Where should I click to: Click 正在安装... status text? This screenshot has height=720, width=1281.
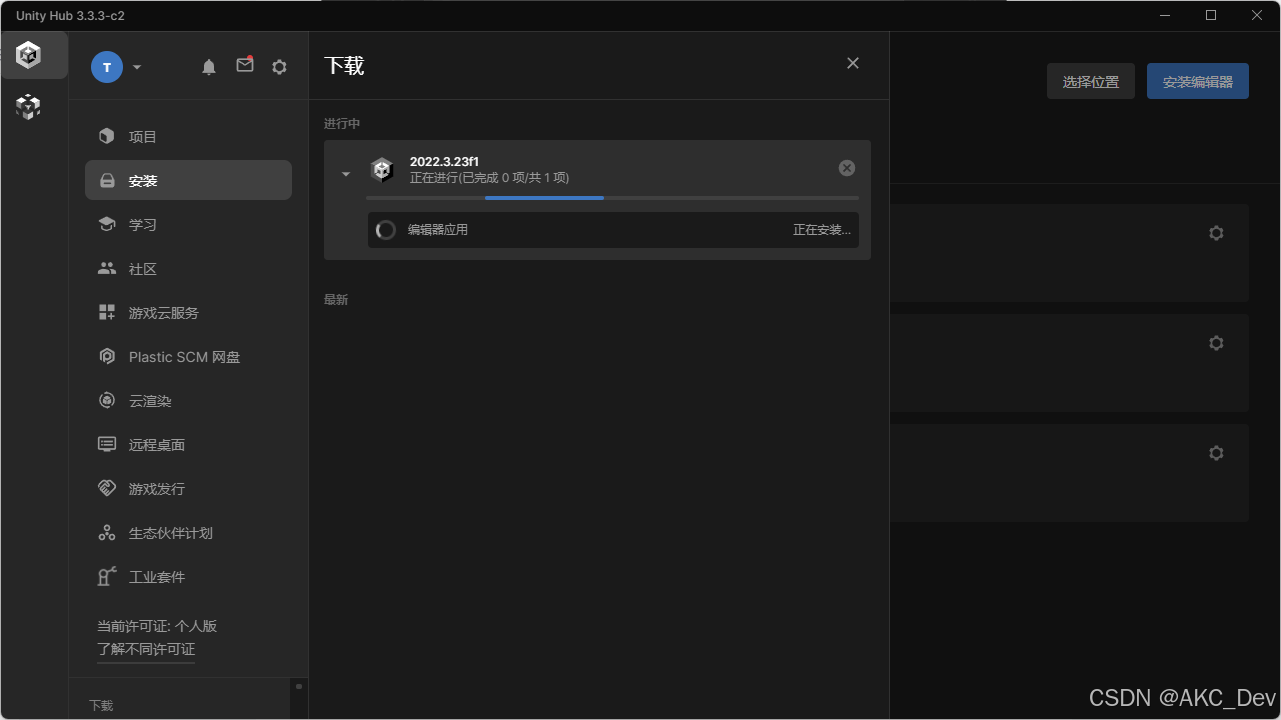pyautogui.click(x=822, y=230)
